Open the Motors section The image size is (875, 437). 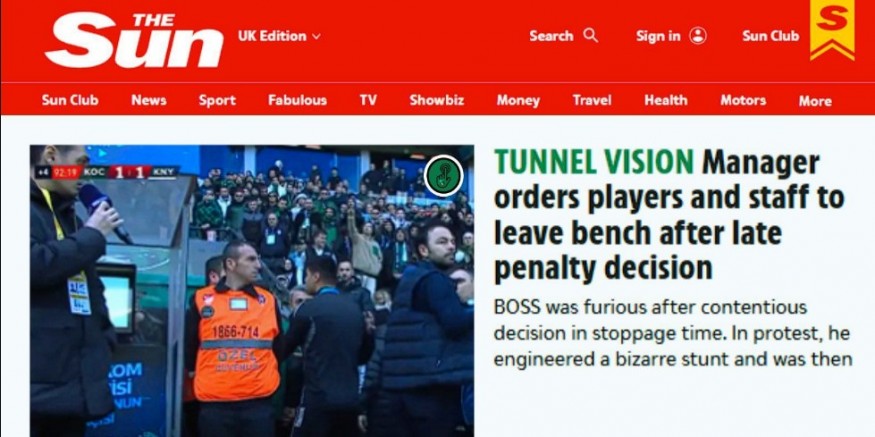coord(743,100)
